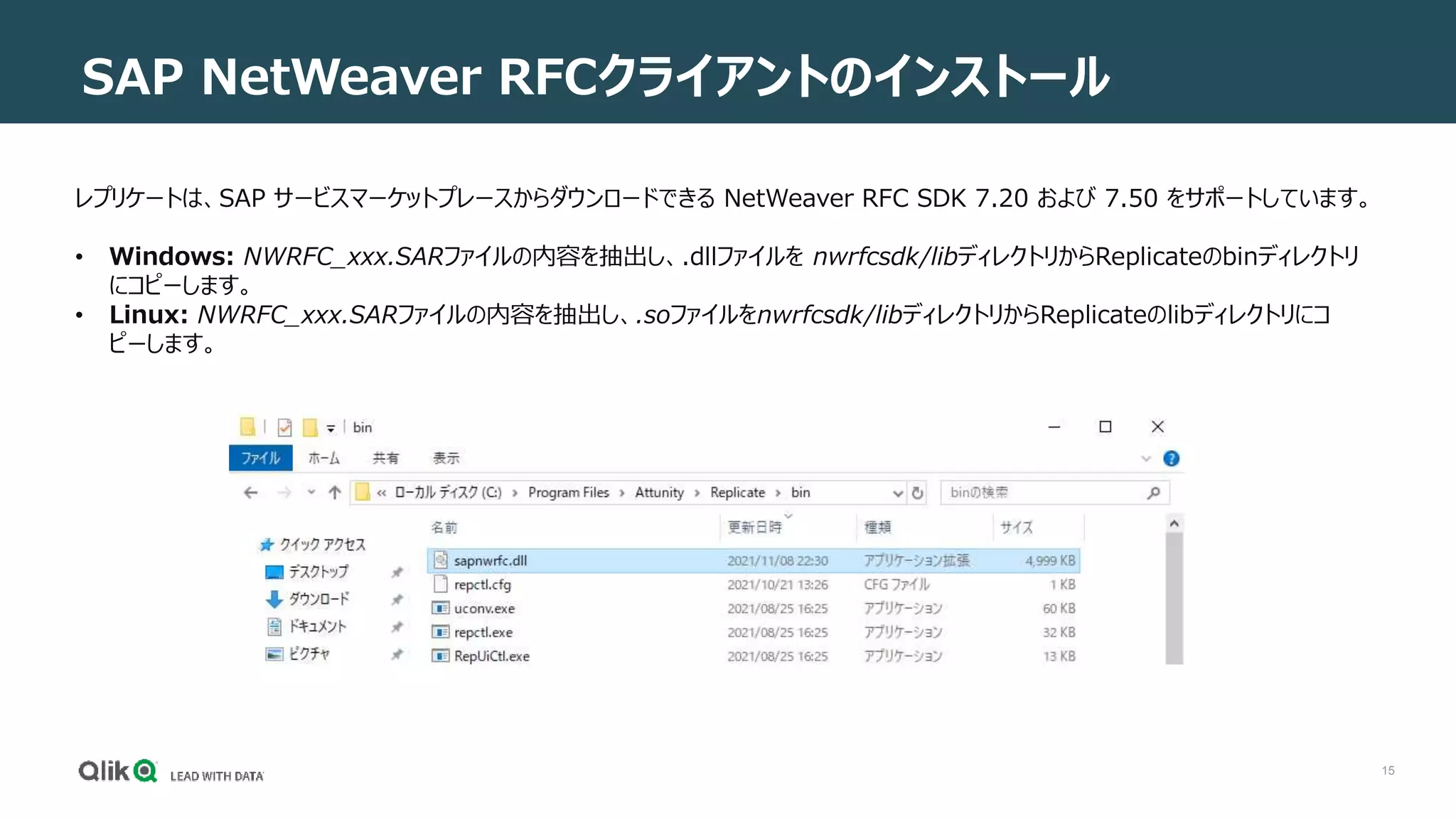Click the scrollbar up arrow
This screenshot has height=819, width=1456.
tap(1174, 523)
